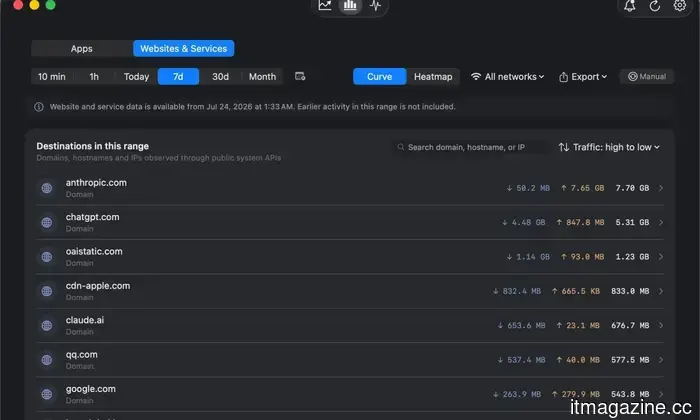Click globe icon for claude.ai
This screenshot has height=420, width=700.
pos(47,325)
